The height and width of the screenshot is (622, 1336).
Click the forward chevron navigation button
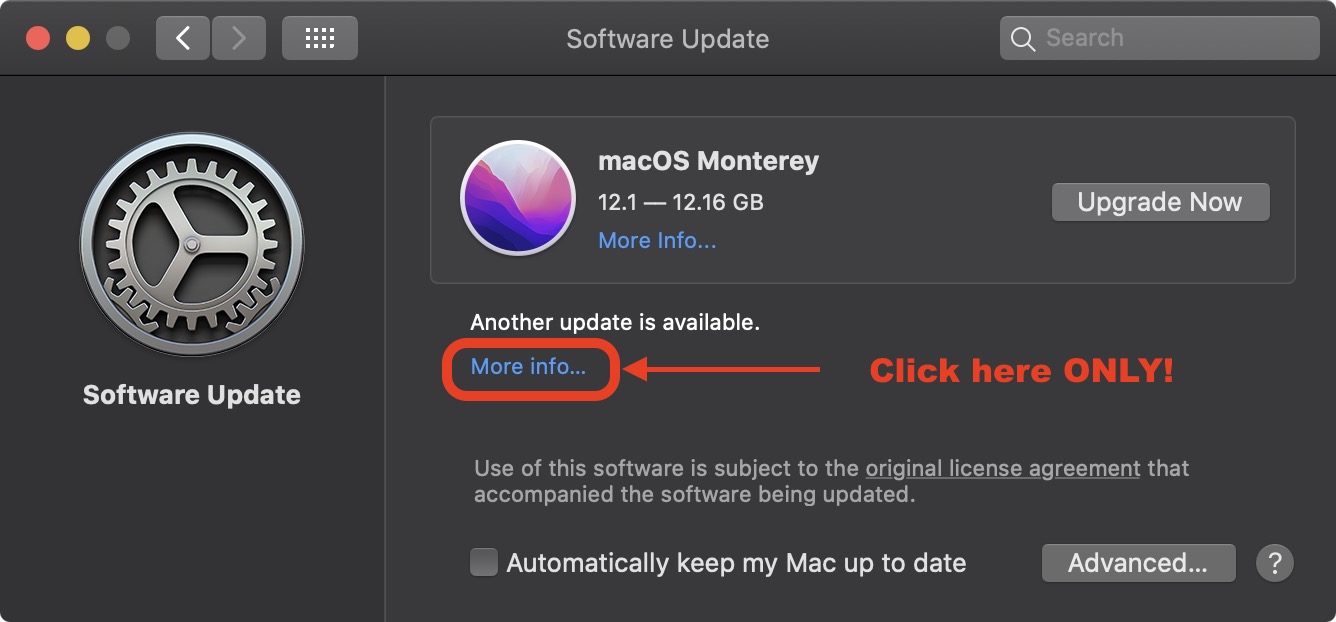[x=238, y=38]
